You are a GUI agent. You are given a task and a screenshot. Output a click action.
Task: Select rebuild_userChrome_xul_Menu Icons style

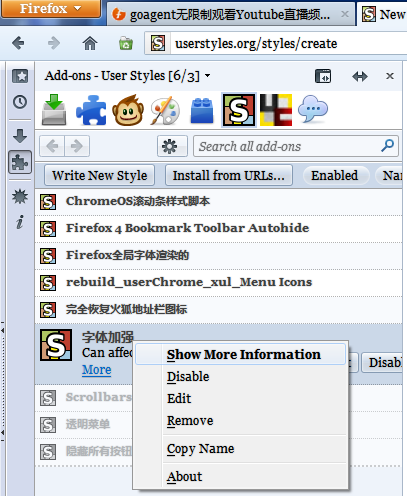point(218,283)
